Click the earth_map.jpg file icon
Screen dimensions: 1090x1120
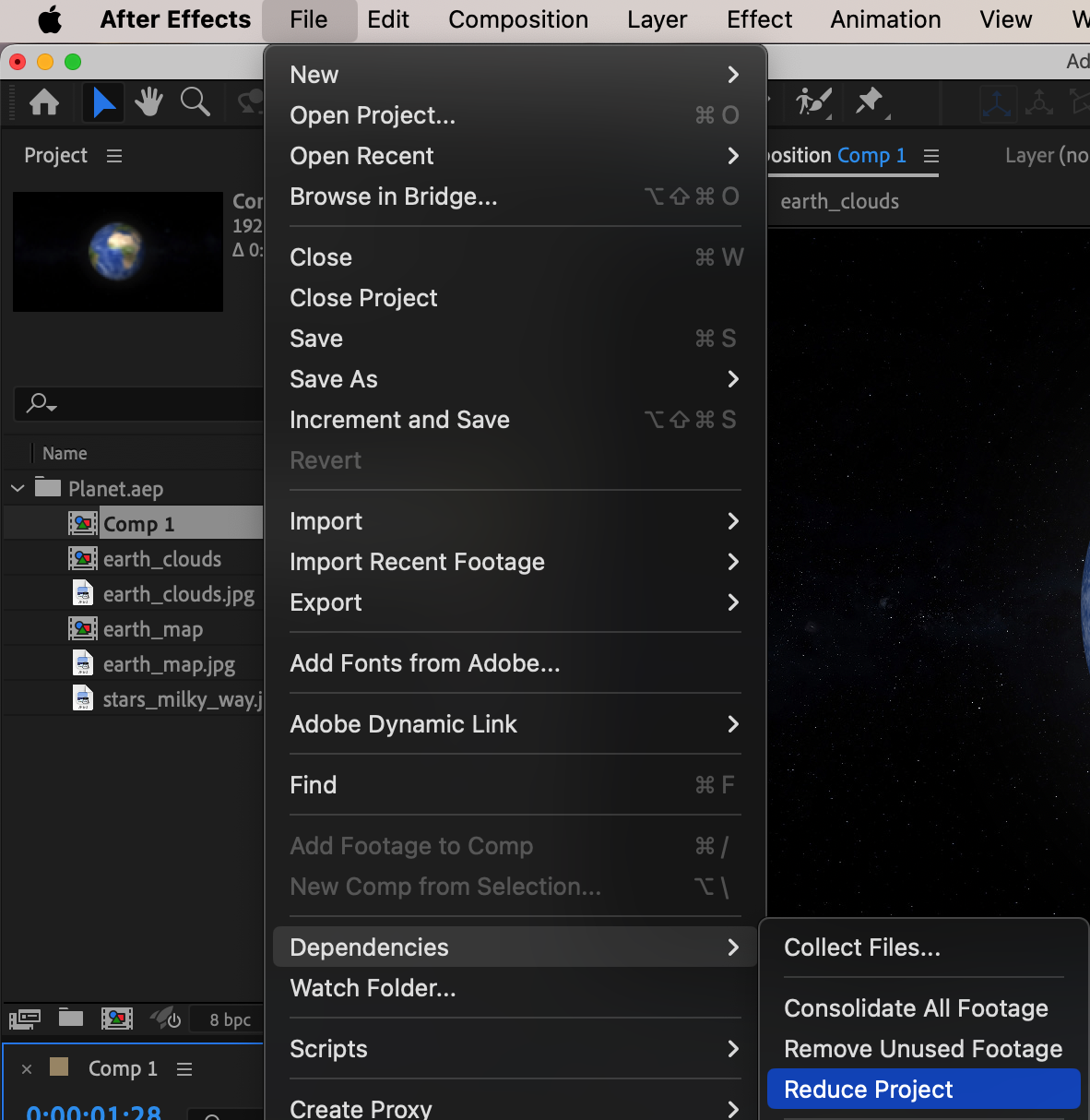(83, 663)
